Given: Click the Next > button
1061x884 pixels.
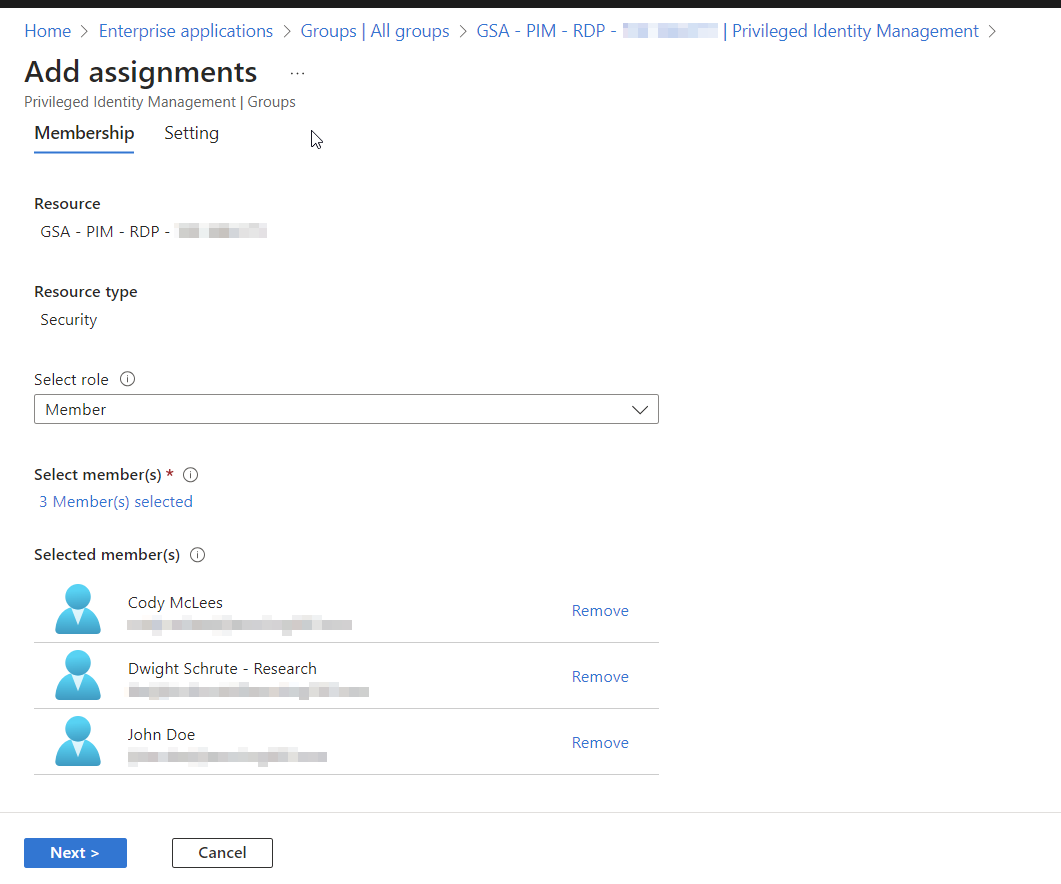Looking at the screenshot, I should click(75, 853).
